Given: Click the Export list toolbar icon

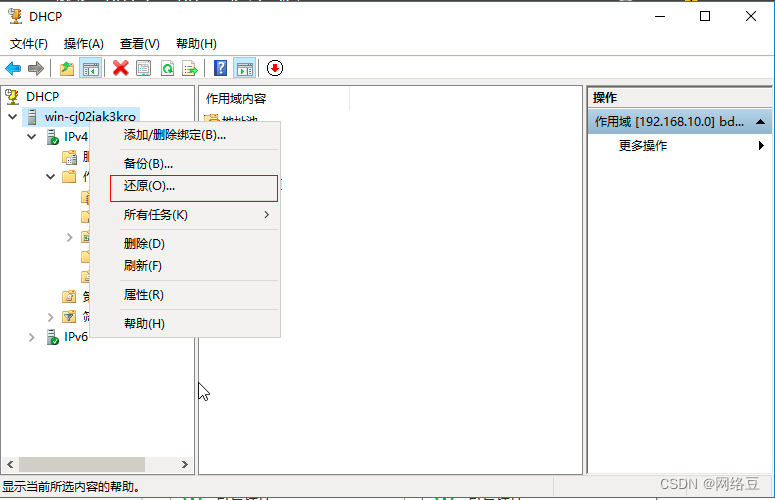Looking at the screenshot, I should coord(190,68).
